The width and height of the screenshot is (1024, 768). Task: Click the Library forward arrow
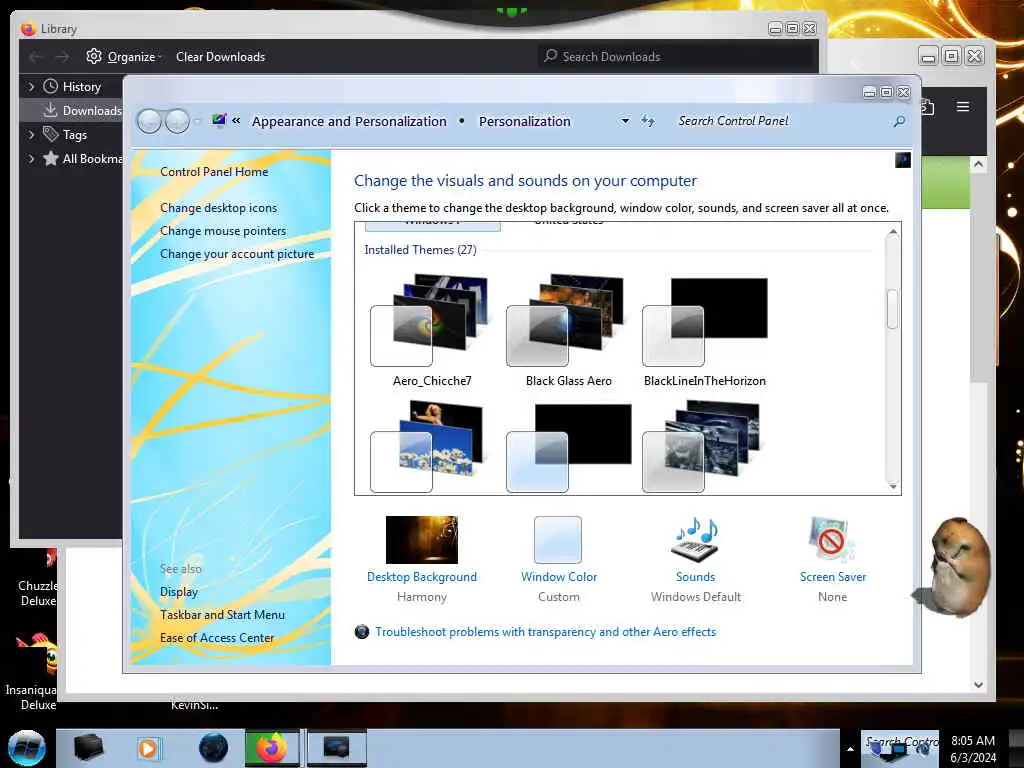point(62,57)
